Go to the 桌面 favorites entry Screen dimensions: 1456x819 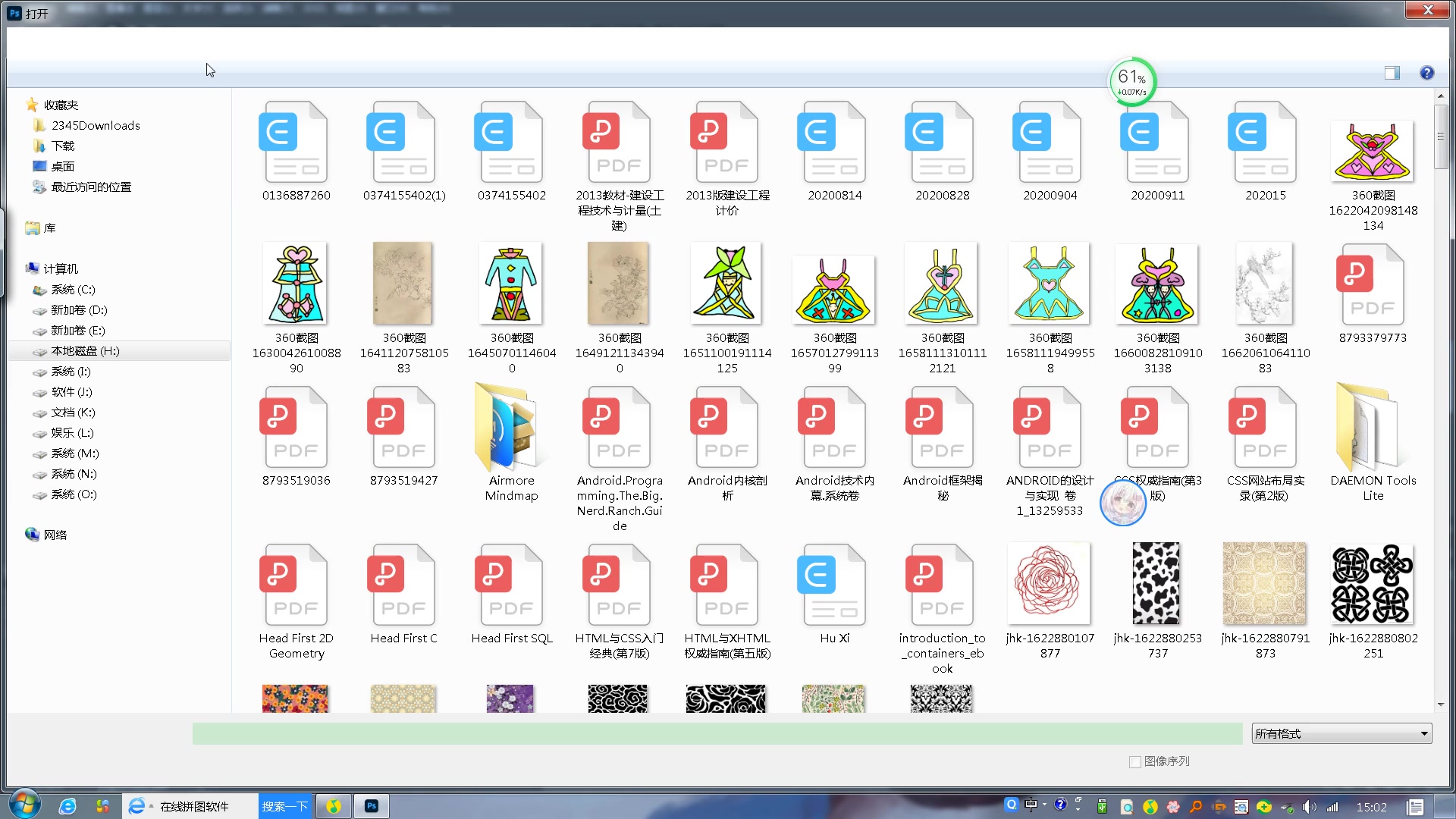point(62,166)
